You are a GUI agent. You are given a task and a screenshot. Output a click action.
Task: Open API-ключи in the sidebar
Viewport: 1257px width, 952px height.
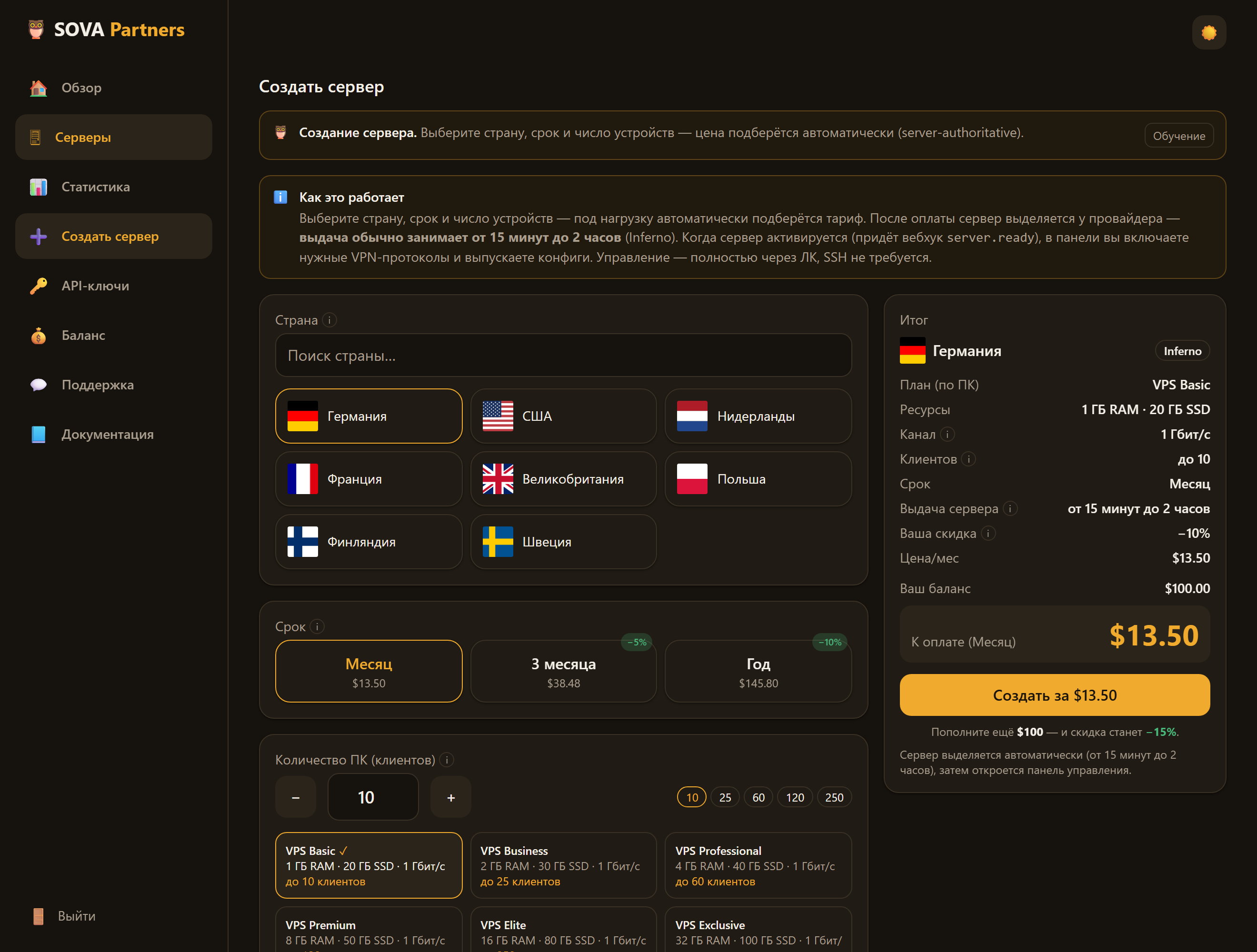coord(114,286)
